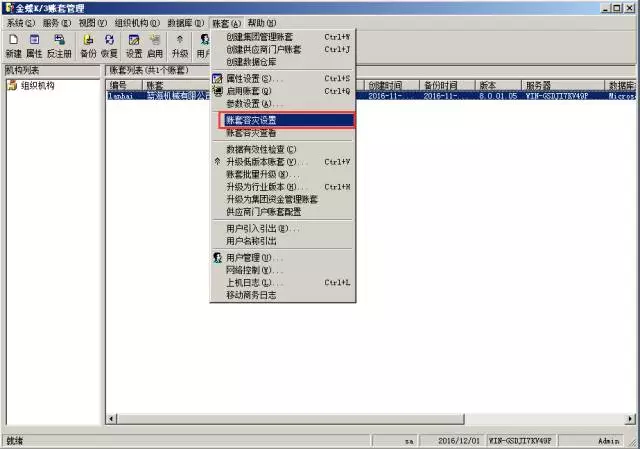This screenshot has width=640, height=449.
Task: Click the 设置 (Settings) toolbar icon
Action: pos(134,45)
